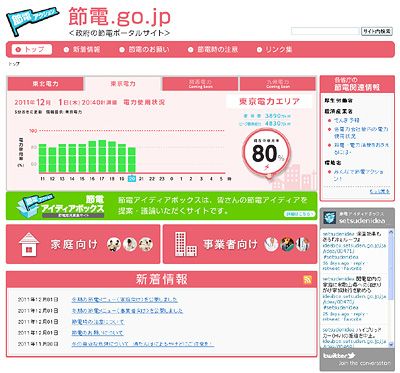400x373 pixels.
Task: Select the 東京電力 tab
Action: click(123, 84)
